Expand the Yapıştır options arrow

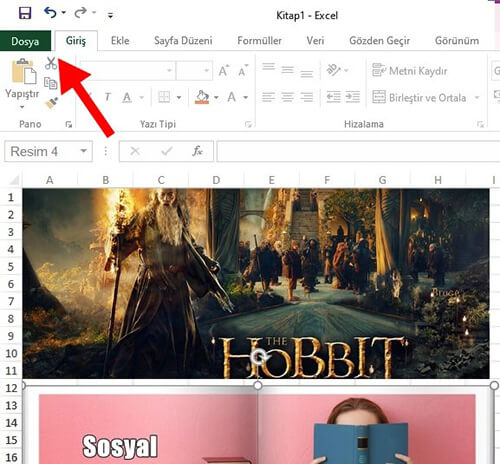(x=22, y=107)
